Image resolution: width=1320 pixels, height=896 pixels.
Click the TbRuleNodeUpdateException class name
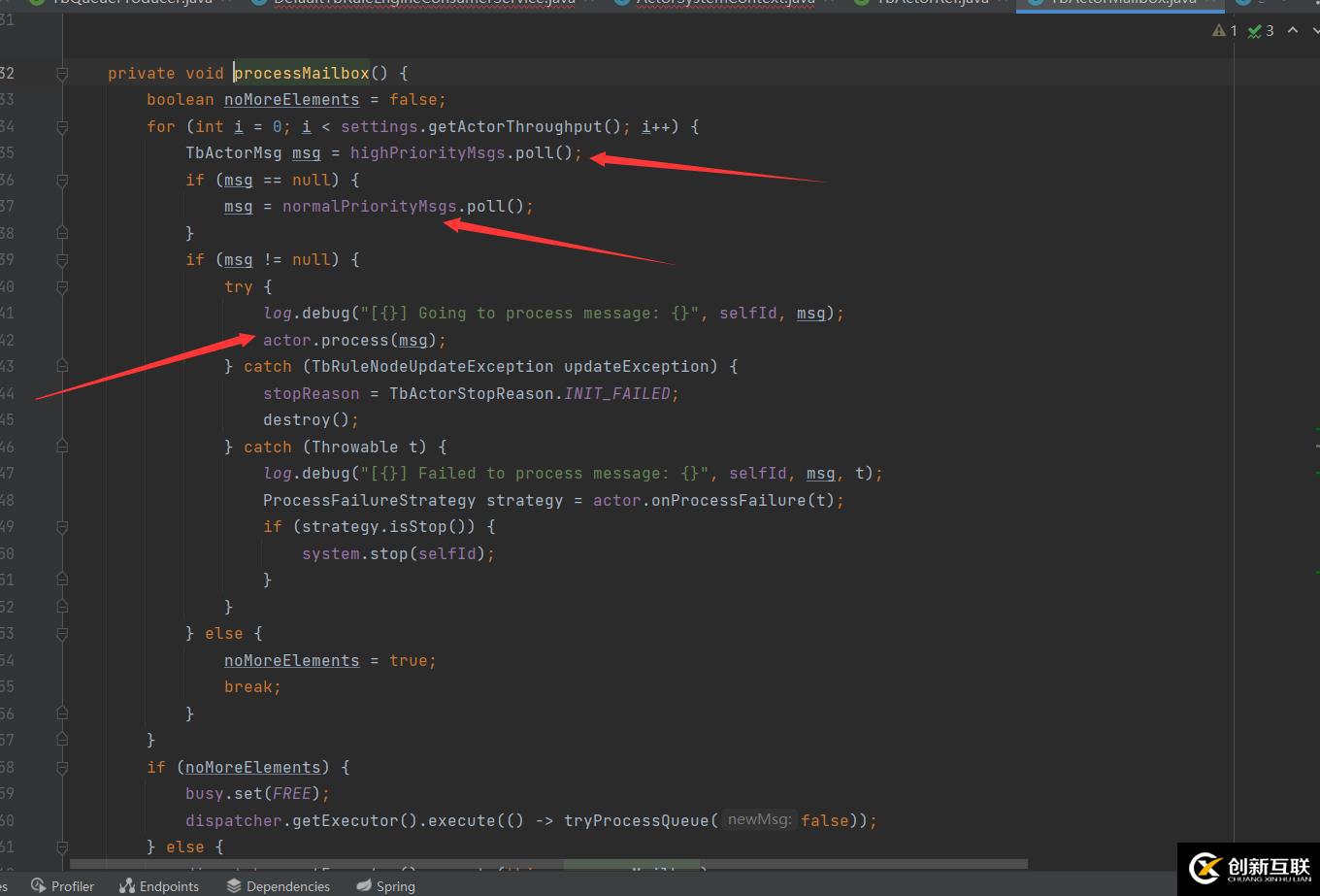433,366
